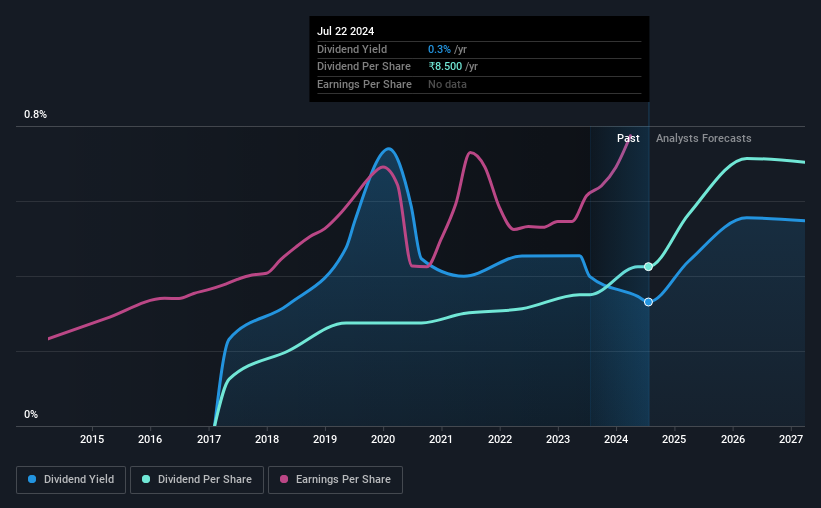
Task: Click the Past section label
Action: (x=628, y=138)
